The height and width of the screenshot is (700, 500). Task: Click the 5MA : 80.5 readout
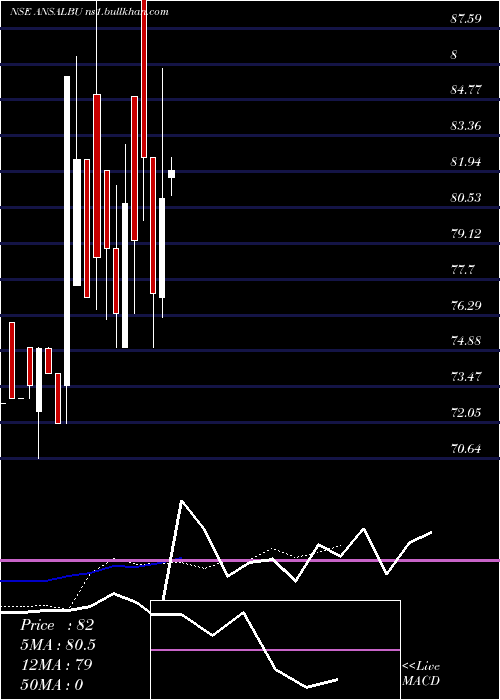(x=58, y=645)
